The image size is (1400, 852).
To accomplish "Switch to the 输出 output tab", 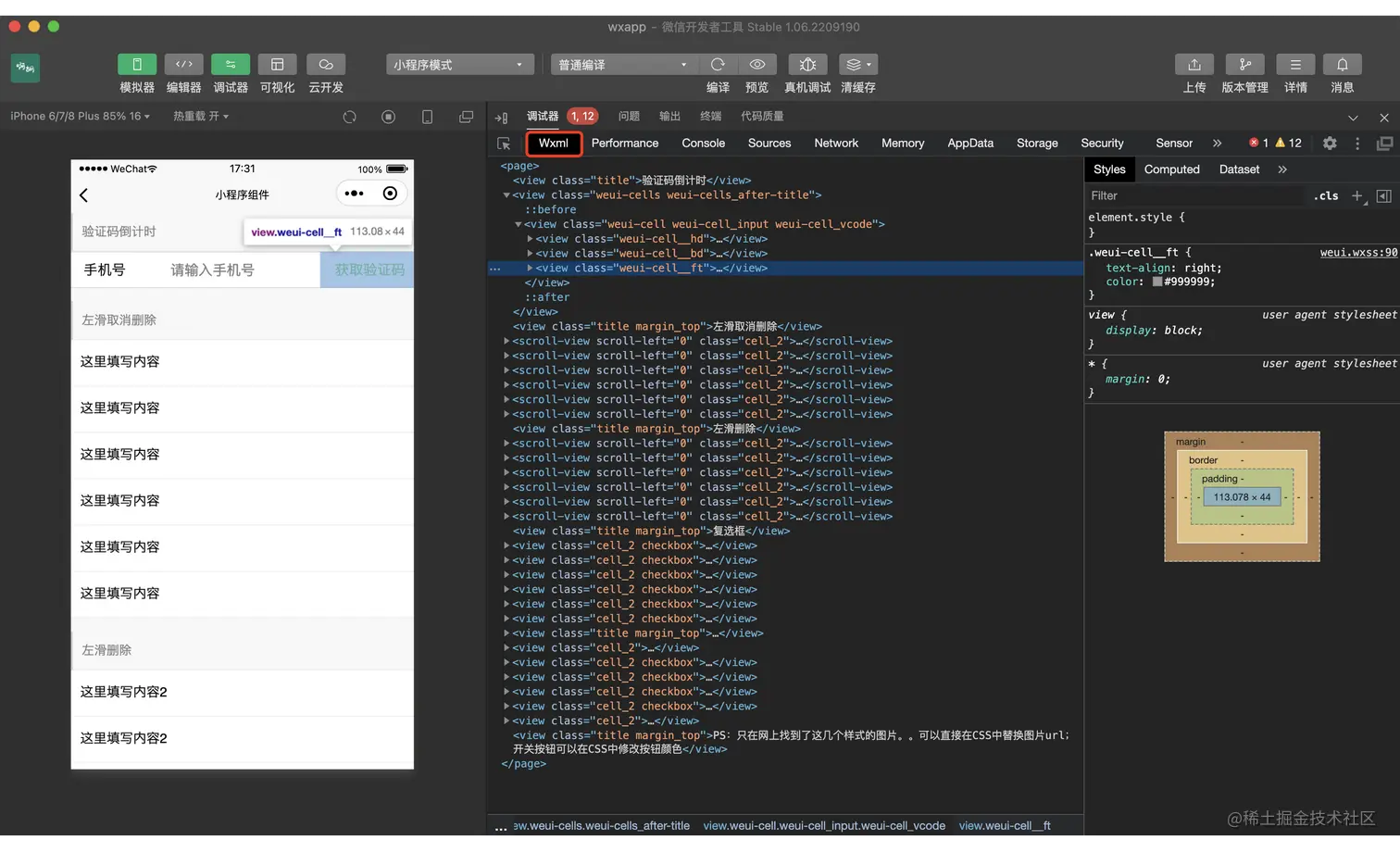I will coord(669,116).
